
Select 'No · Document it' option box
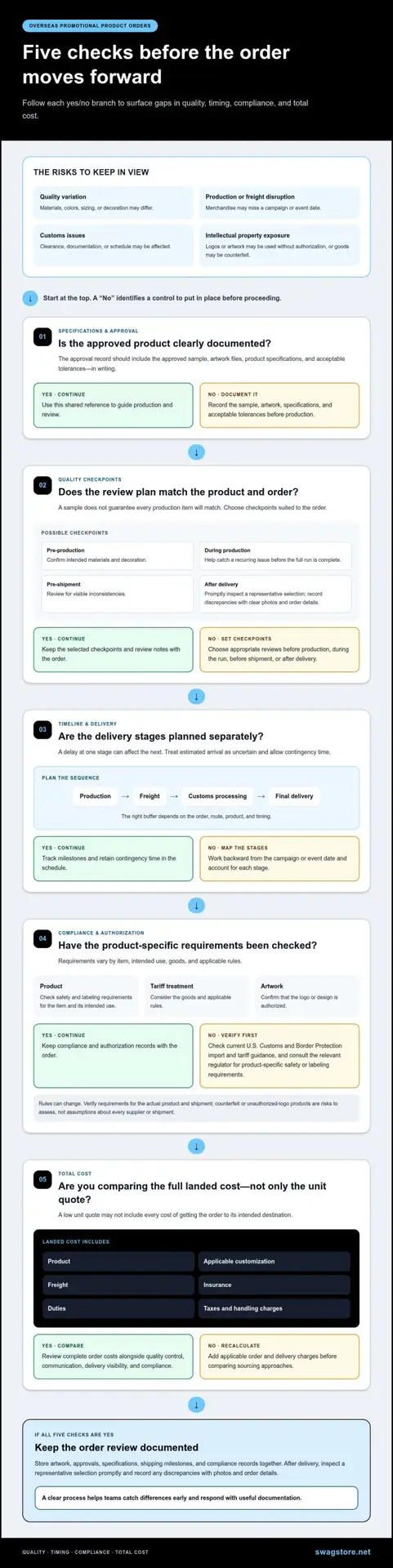point(279,405)
